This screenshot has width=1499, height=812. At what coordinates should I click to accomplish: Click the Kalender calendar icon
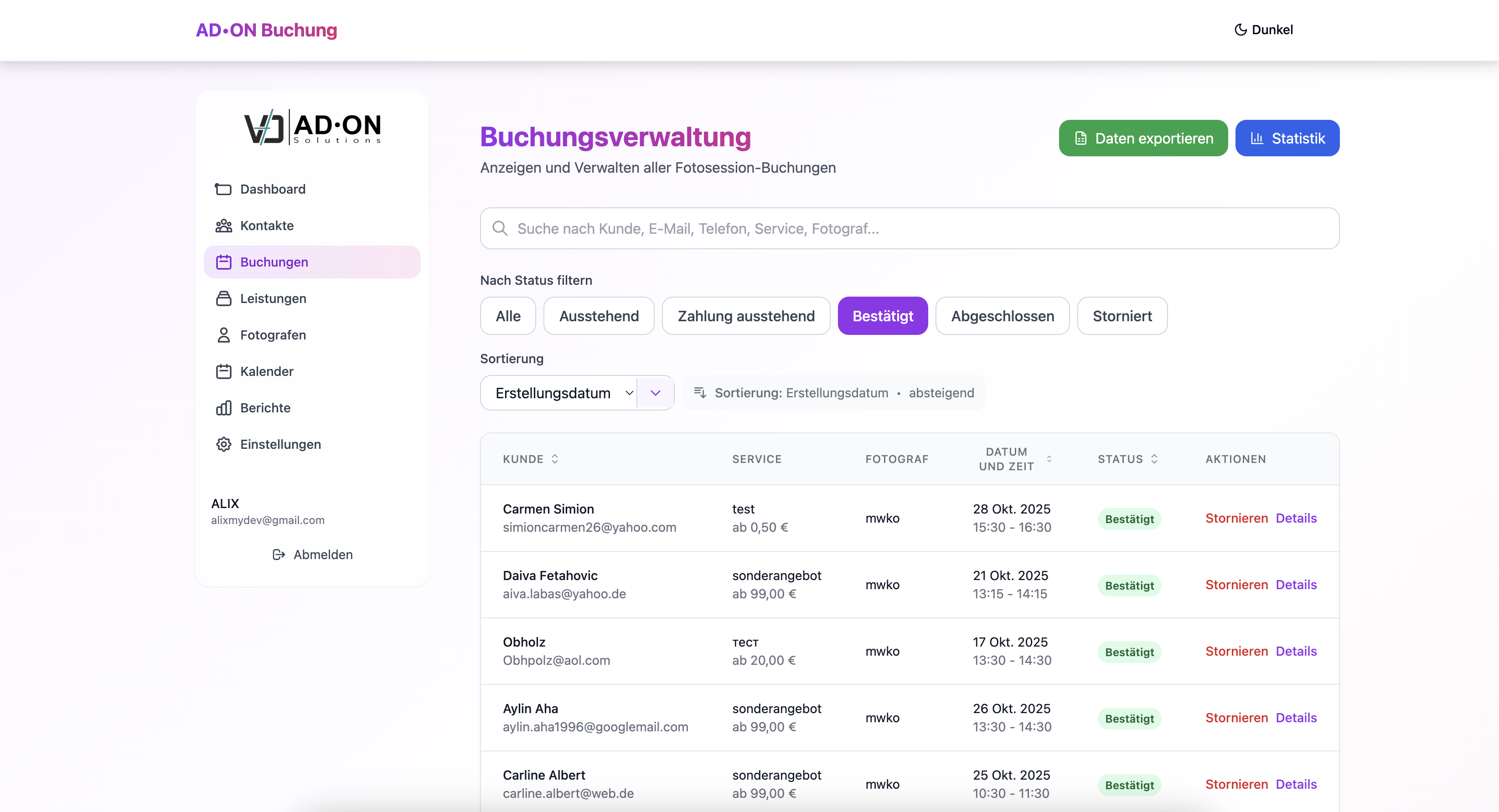pyautogui.click(x=223, y=371)
